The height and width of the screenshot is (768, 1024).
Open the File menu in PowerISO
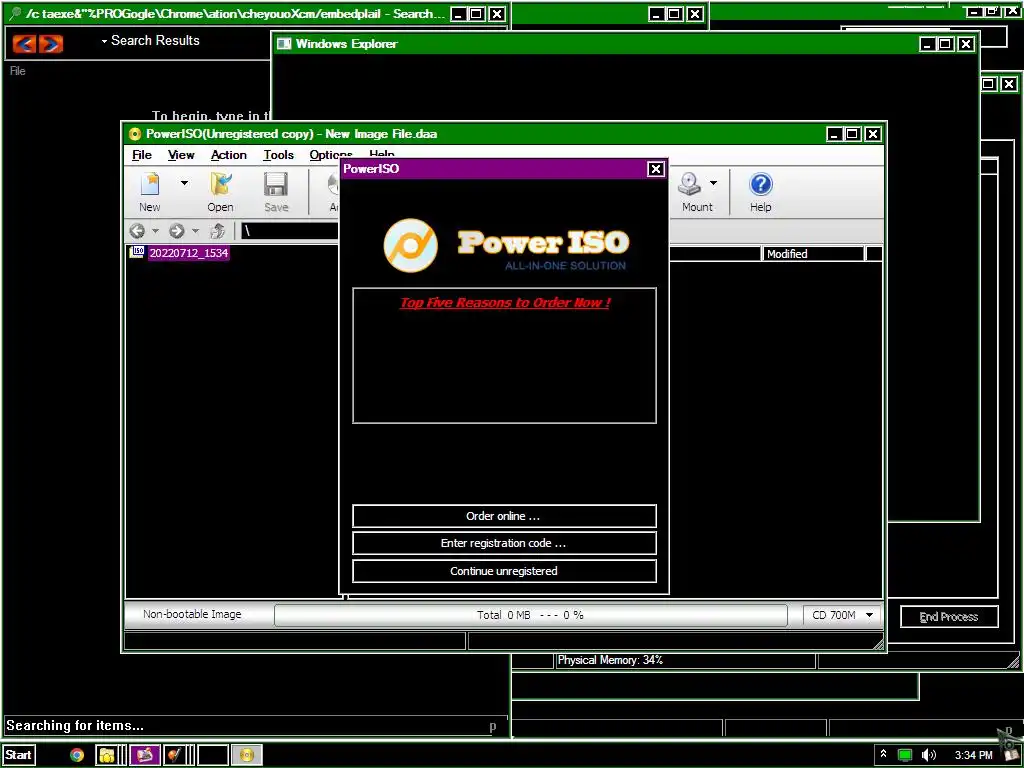142,155
